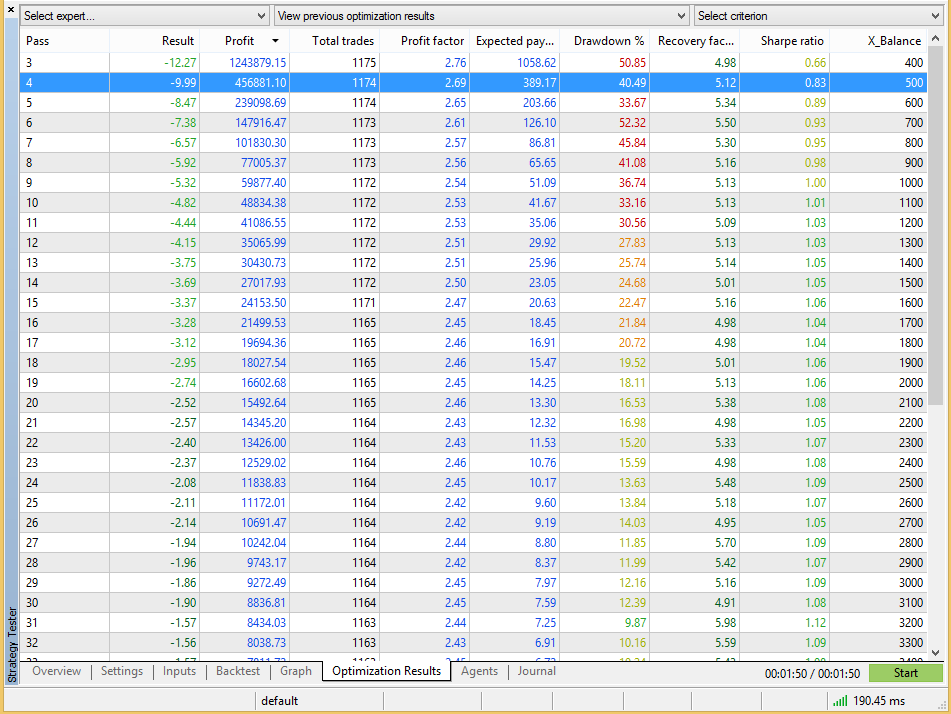Image resolution: width=951 pixels, height=714 pixels.
Task: Switch to the Overview tab
Action: coord(56,671)
